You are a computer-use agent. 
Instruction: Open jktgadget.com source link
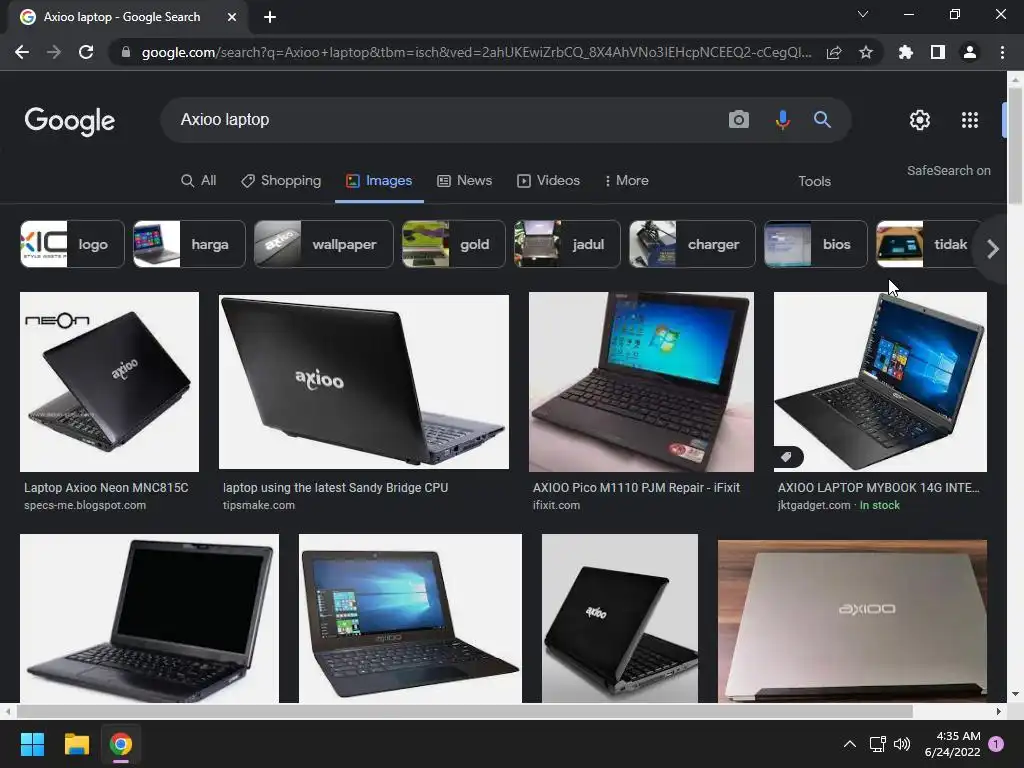click(814, 505)
